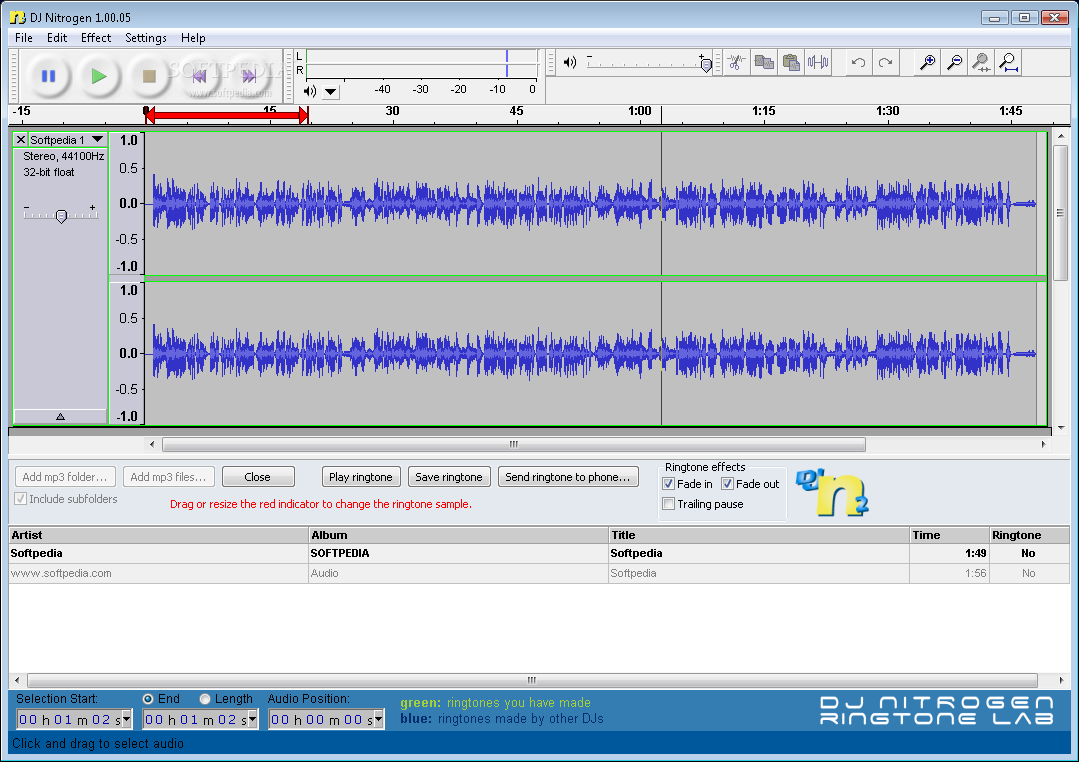The height and width of the screenshot is (762, 1079).
Task: Sort list by Artist column header
Action: coord(158,536)
